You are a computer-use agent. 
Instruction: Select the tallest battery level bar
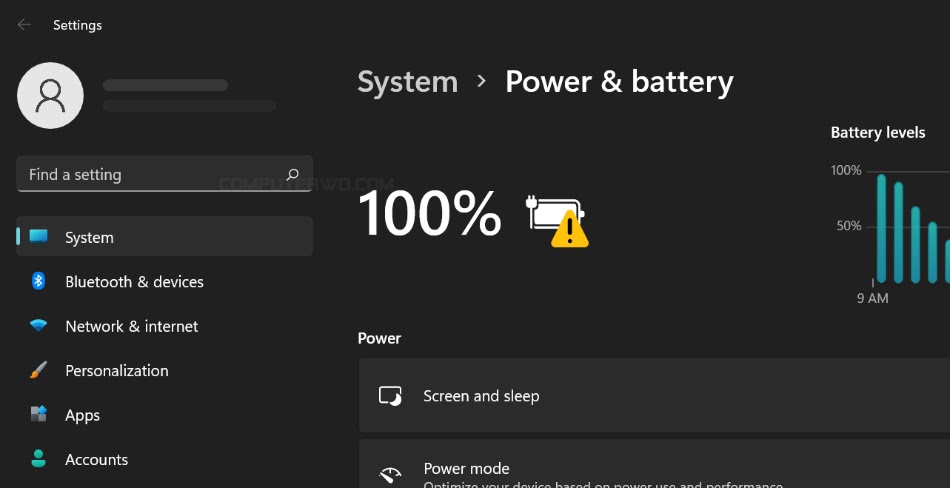click(x=882, y=229)
